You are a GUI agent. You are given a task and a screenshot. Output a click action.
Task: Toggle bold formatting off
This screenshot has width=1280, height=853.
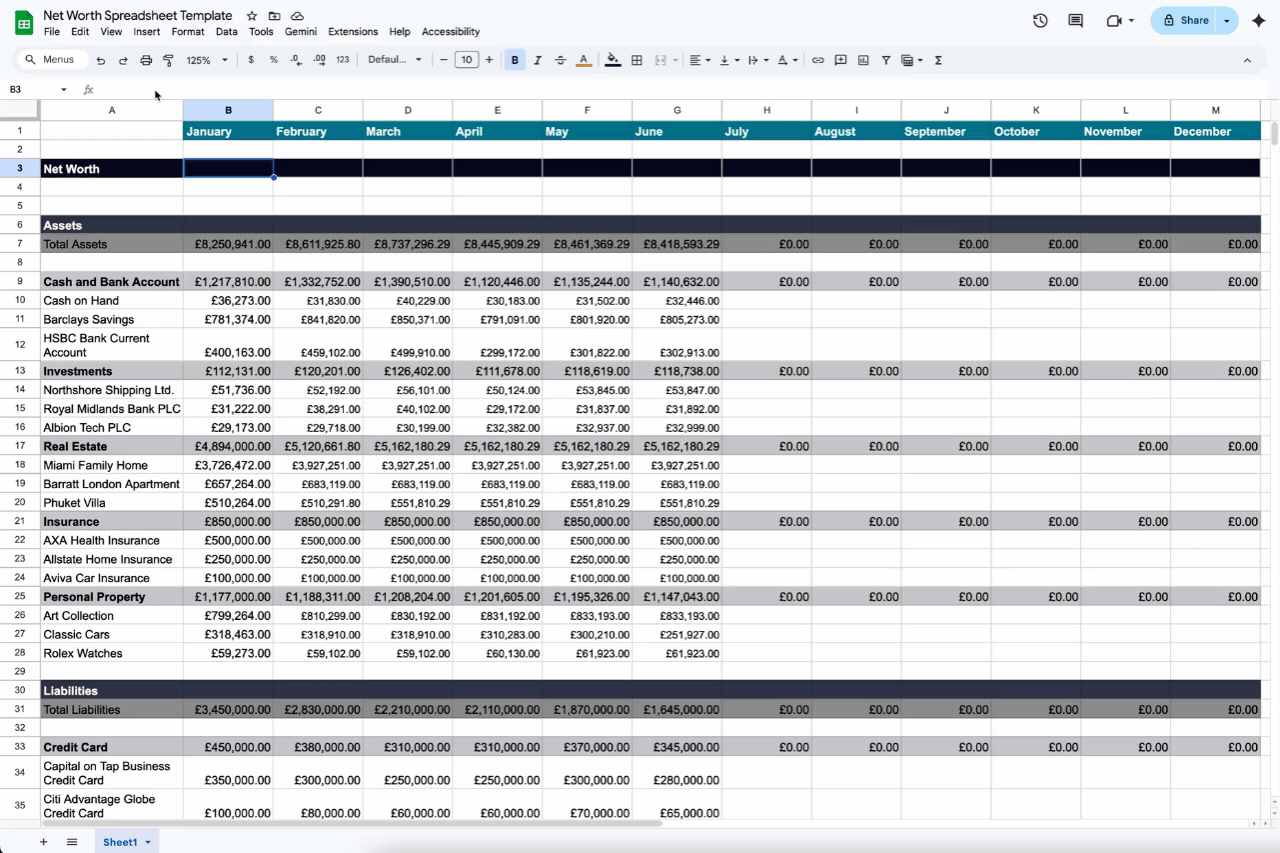(515, 60)
